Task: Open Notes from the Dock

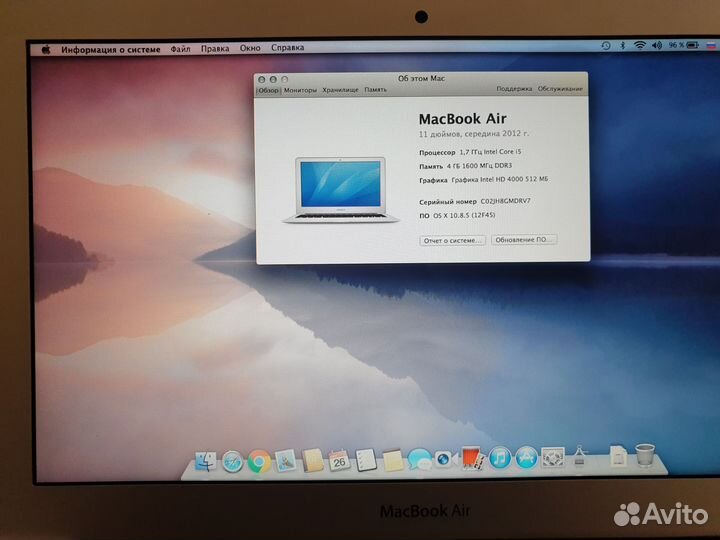Action: 393,460
